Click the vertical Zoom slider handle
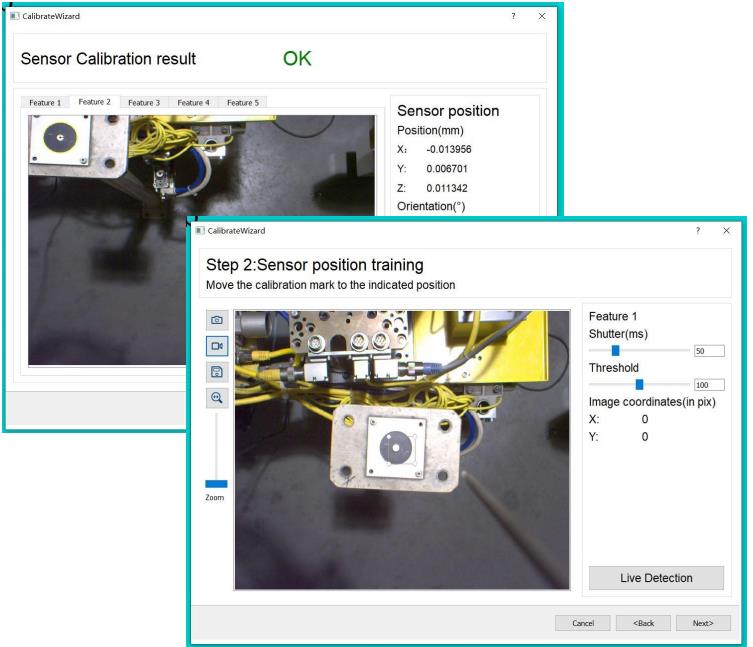Screen dimensions: 753x647 point(216,484)
